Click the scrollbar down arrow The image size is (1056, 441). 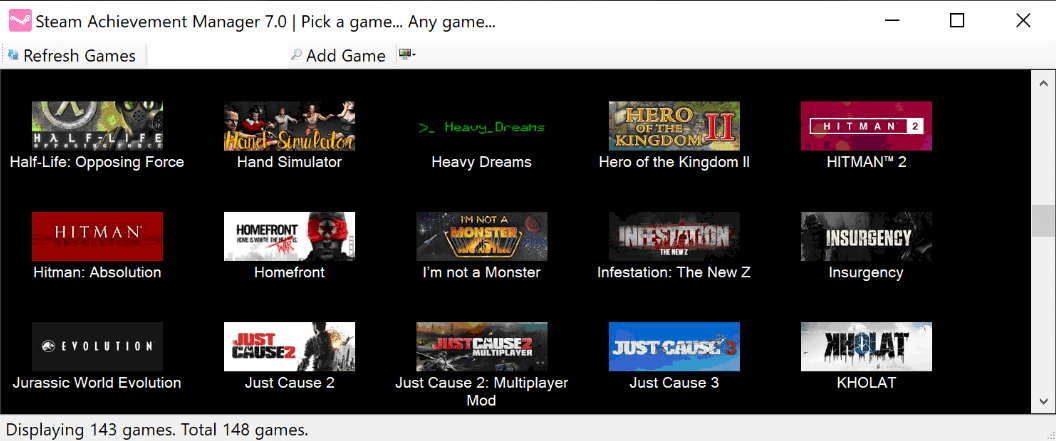coord(1044,402)
